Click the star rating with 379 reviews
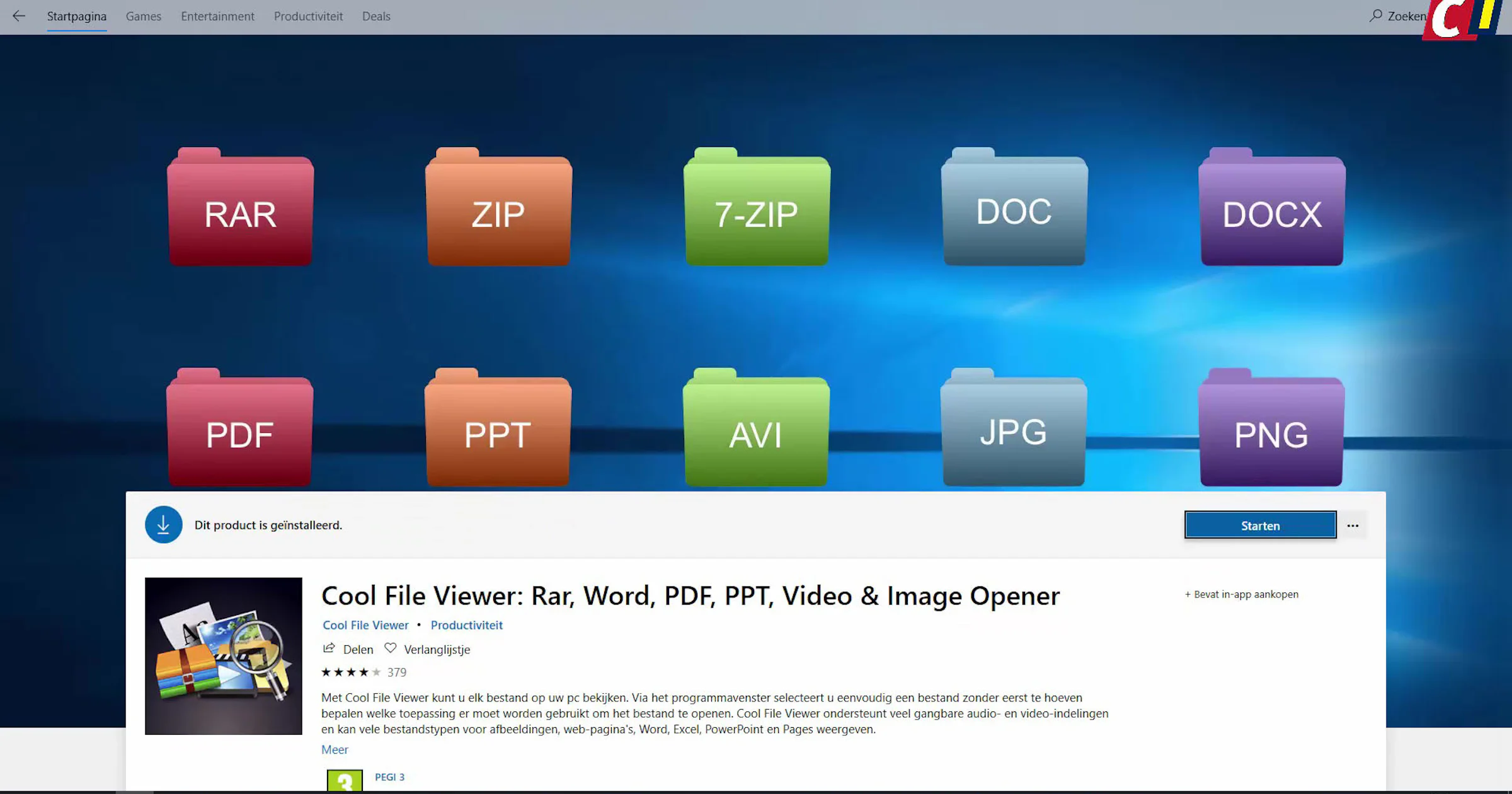1512x794 pixels. coord(364,672)
